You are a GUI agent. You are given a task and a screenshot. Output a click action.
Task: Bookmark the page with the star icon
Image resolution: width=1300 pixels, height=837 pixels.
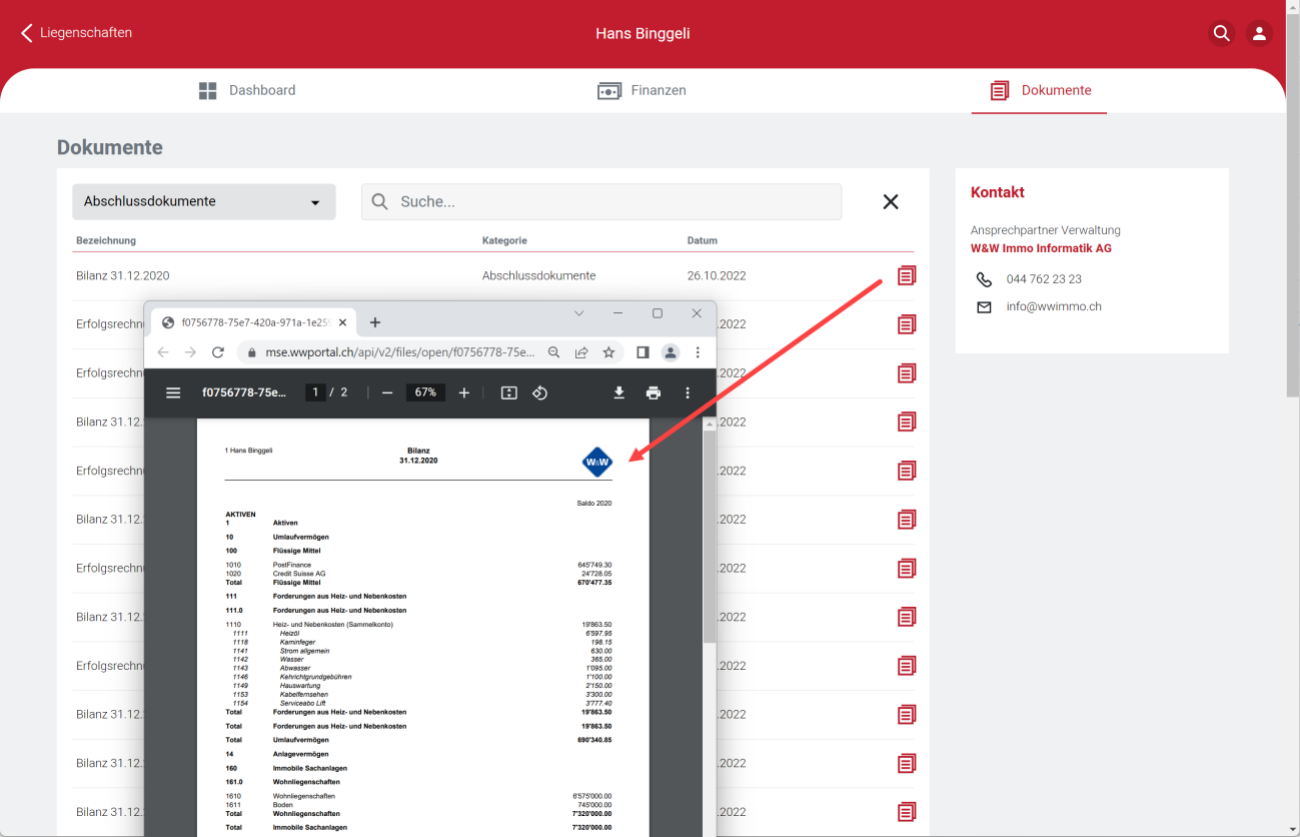point(609,352)
